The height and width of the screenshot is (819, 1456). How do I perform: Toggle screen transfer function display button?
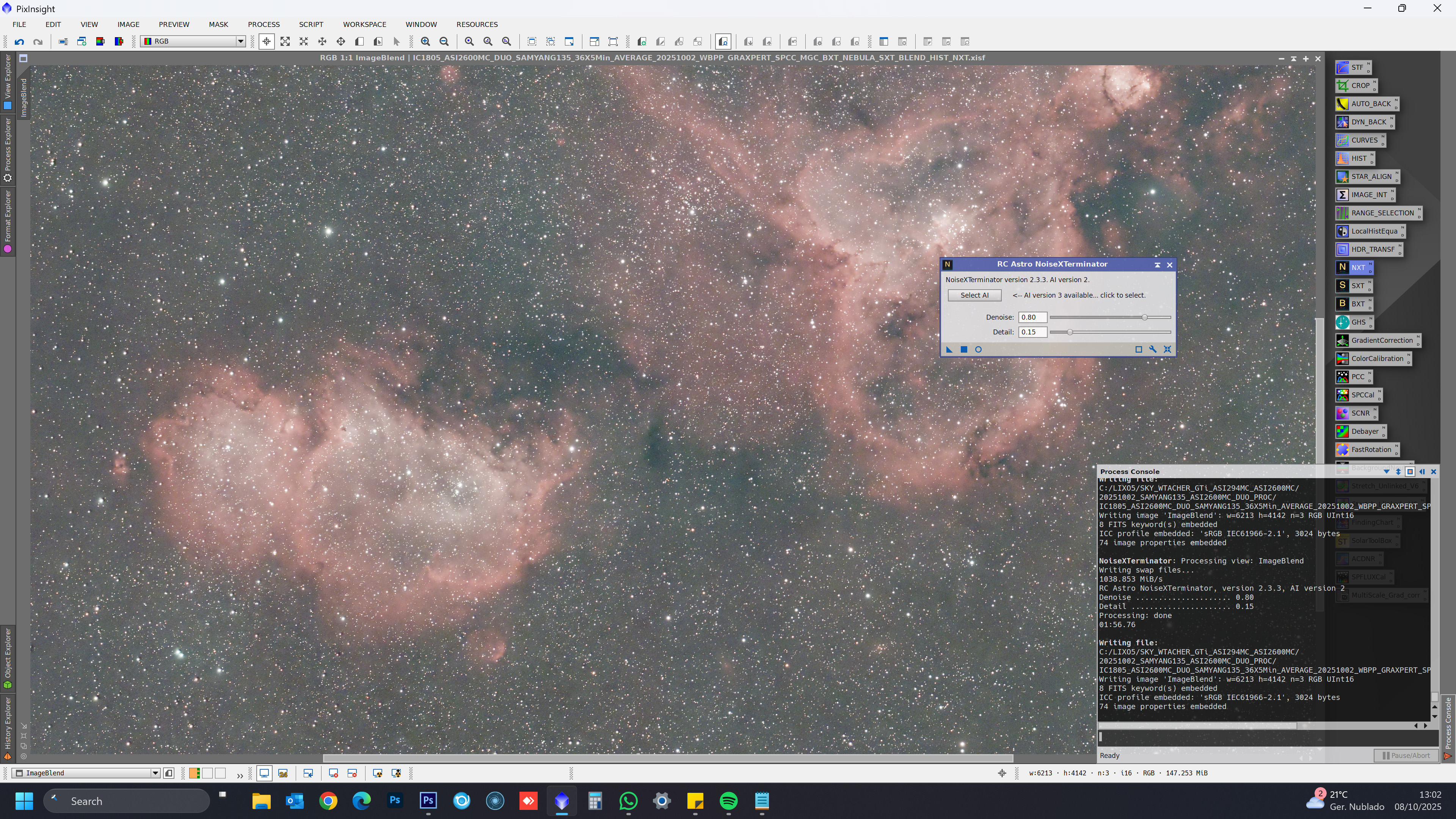tap(264, 773)
